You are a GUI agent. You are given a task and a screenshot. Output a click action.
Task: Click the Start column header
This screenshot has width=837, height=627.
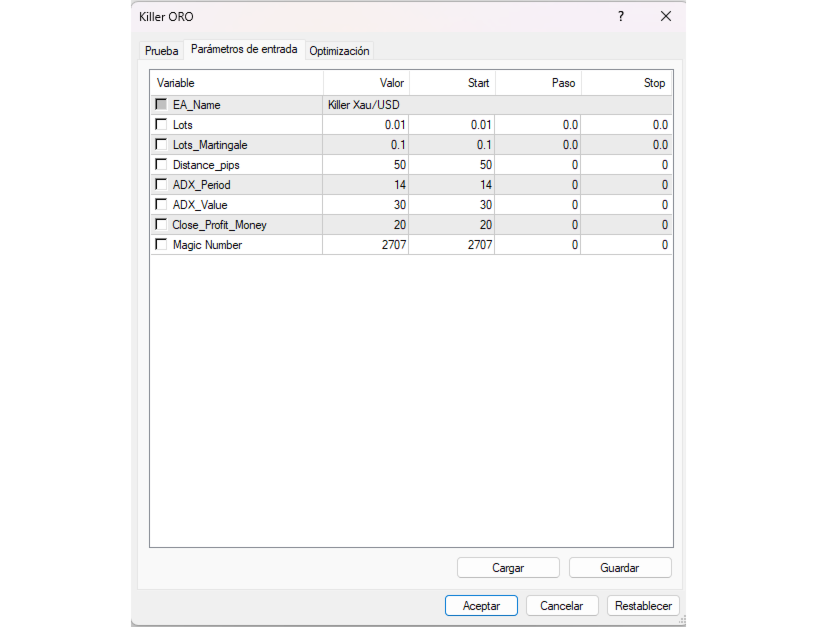tap(452, 83)
